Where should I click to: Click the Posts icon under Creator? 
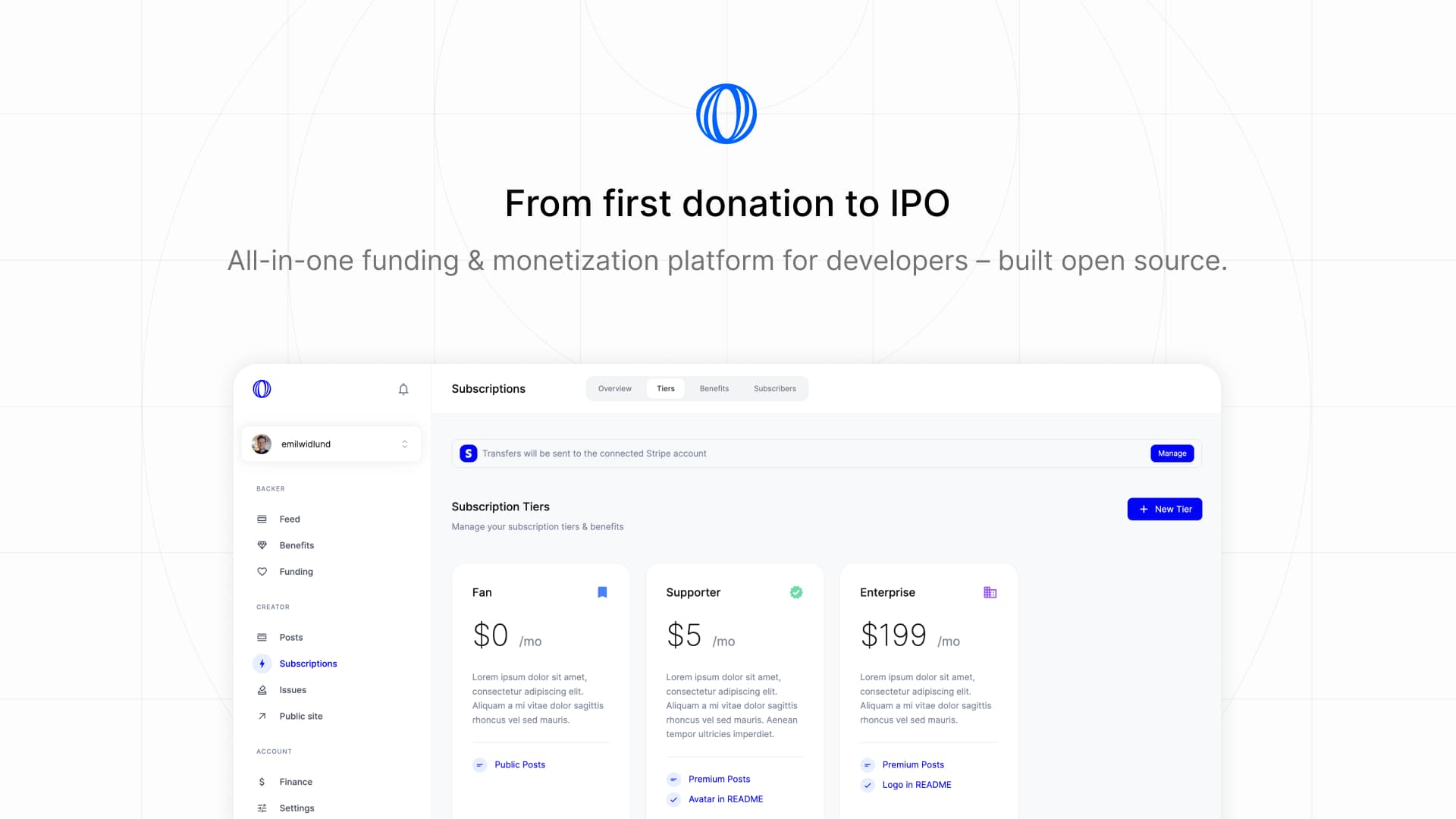point(262,638)
